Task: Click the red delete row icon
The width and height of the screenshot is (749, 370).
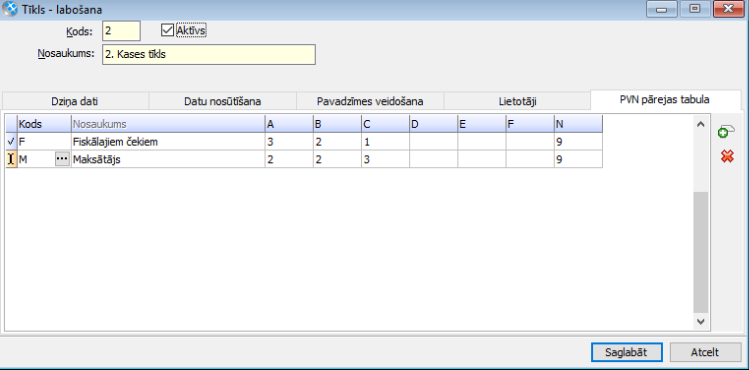Action: pos(727,156)
